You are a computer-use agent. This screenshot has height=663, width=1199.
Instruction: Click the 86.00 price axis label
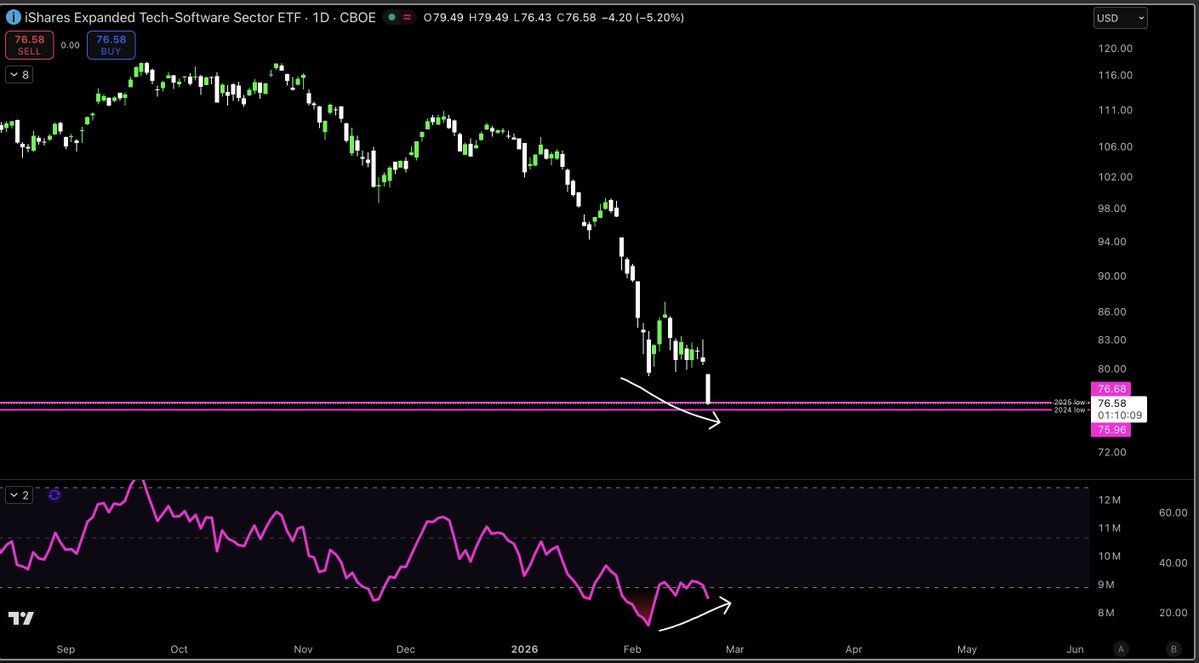pos(1114,312)
